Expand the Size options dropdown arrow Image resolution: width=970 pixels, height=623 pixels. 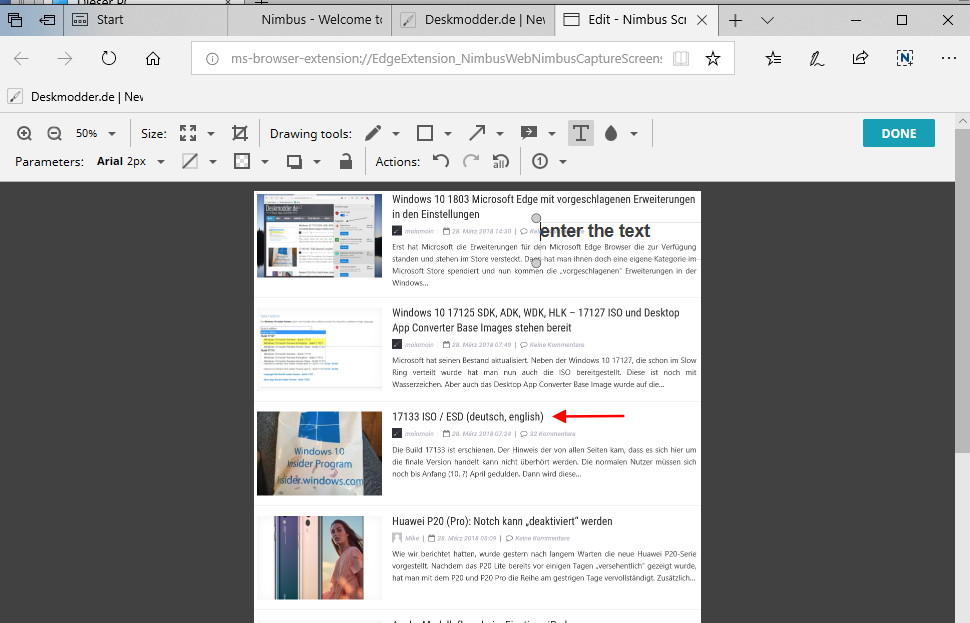[x=211, y=134]
